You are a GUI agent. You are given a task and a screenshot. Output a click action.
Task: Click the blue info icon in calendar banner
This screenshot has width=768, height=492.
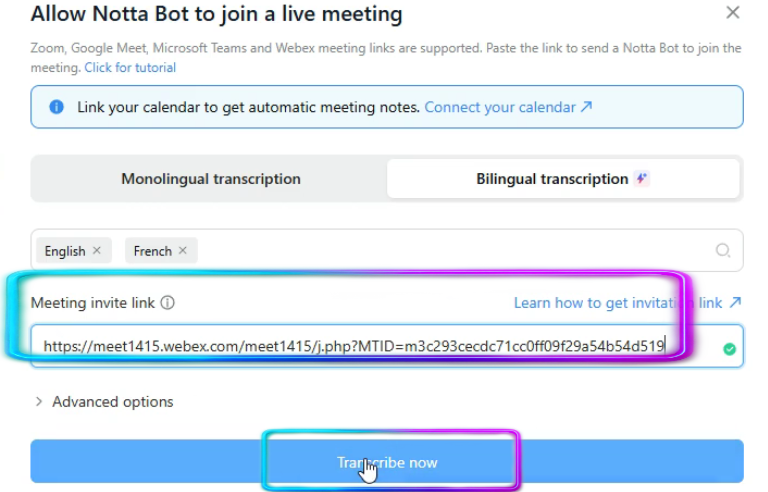click(57, 107)
